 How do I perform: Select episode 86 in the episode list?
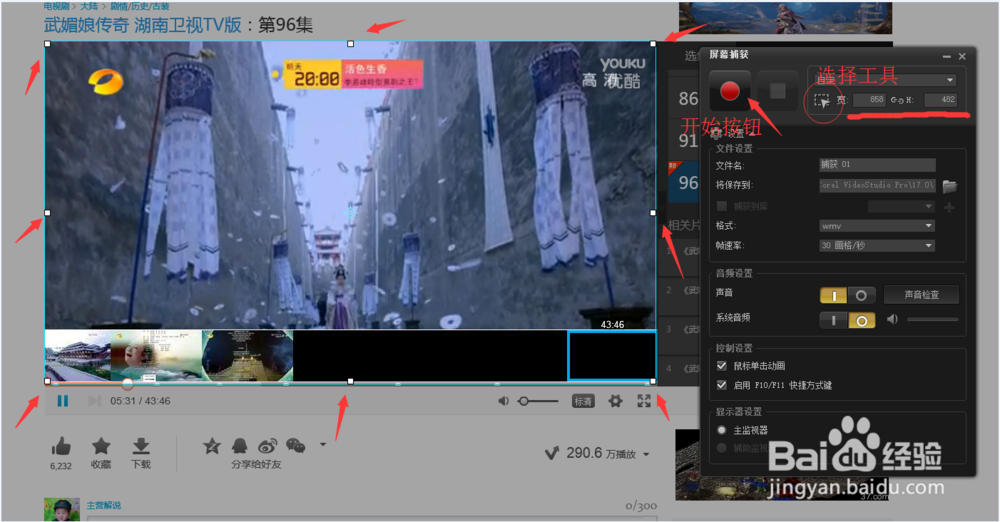pos(688,99)
